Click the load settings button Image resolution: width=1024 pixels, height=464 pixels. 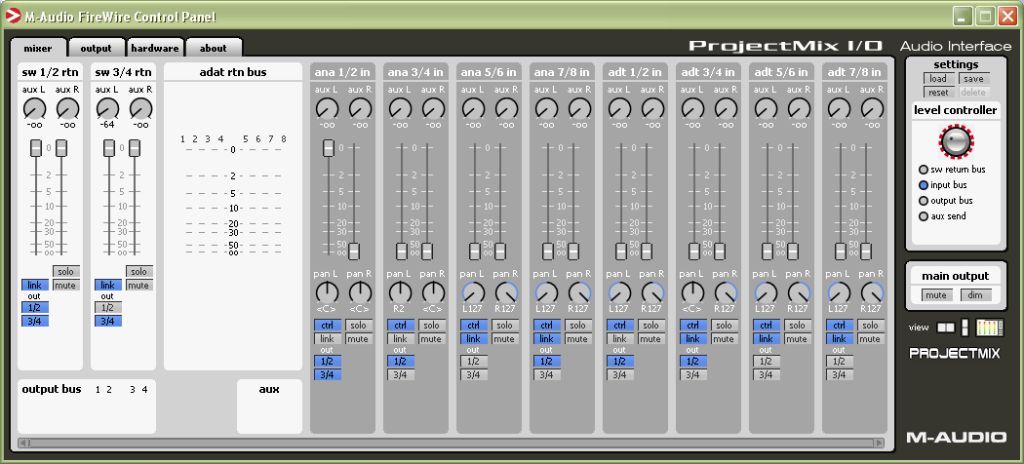click(x=938, y=78)
